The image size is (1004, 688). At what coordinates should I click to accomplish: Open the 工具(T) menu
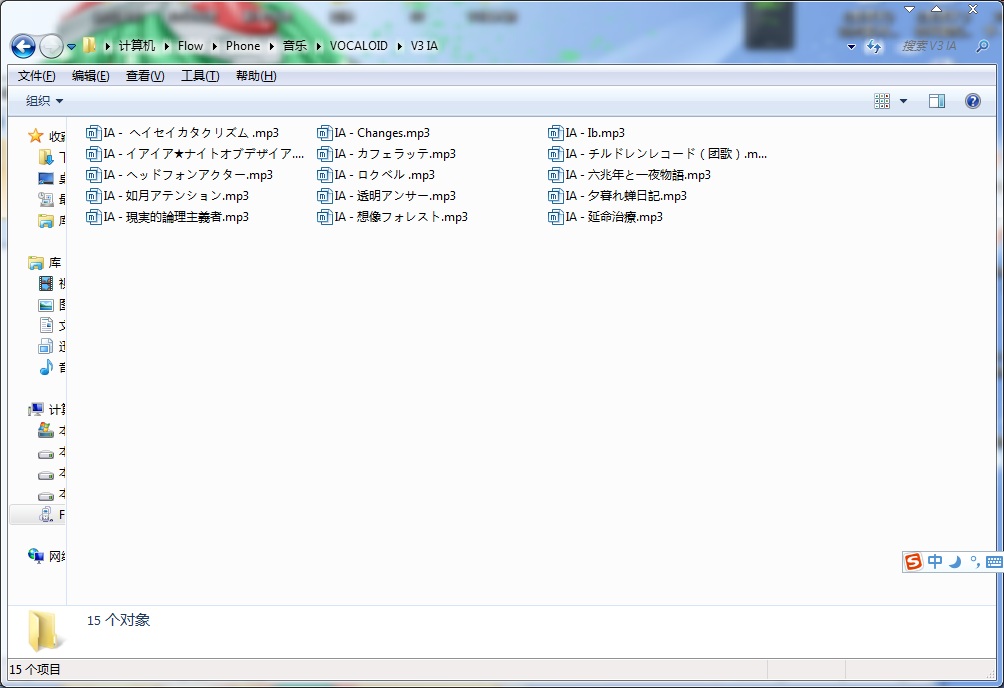click(x=200, y=76)
